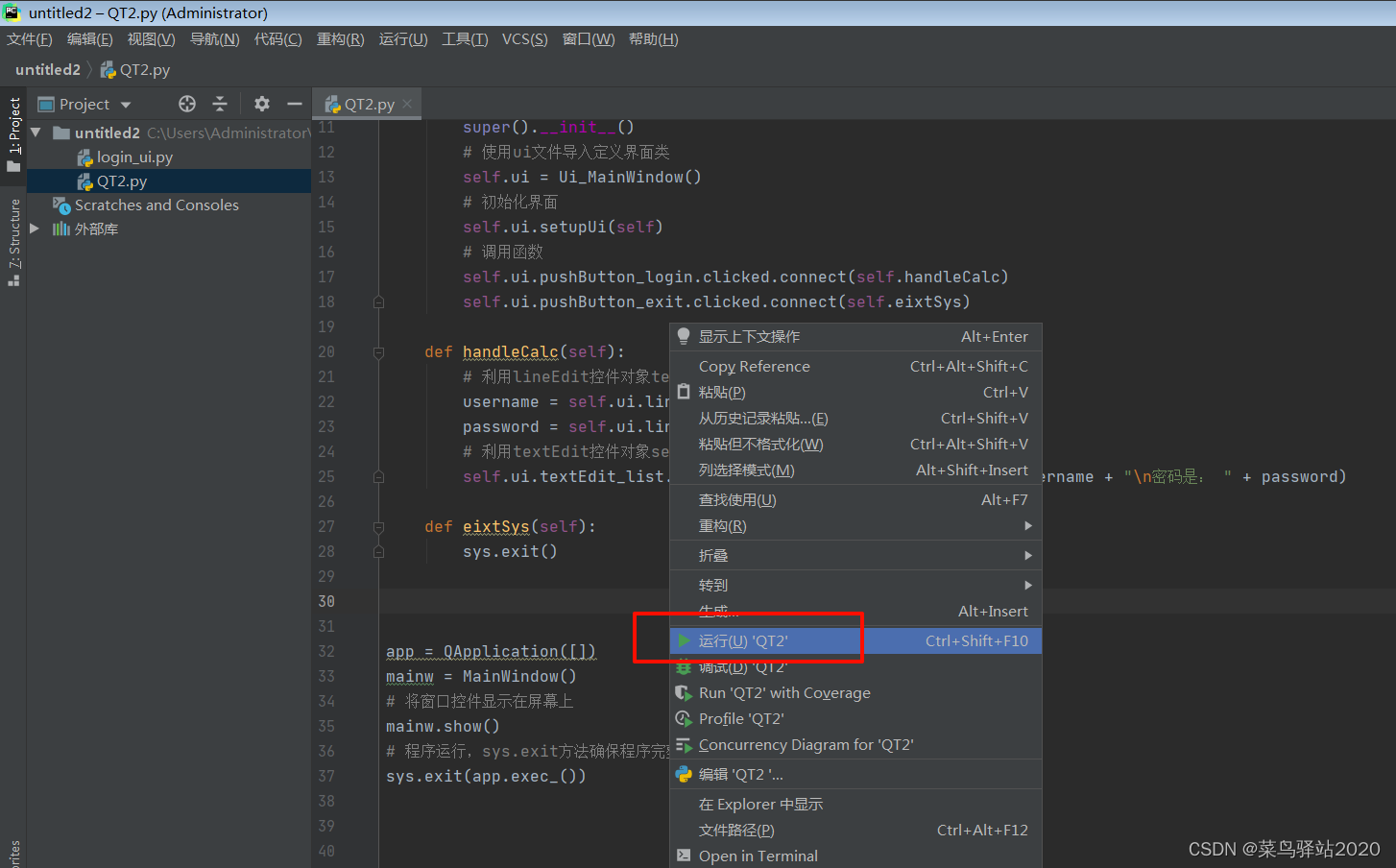Choose Copy Reference in context menu
This screenshot has height=868, width=1396.
[x=855, y=366]
